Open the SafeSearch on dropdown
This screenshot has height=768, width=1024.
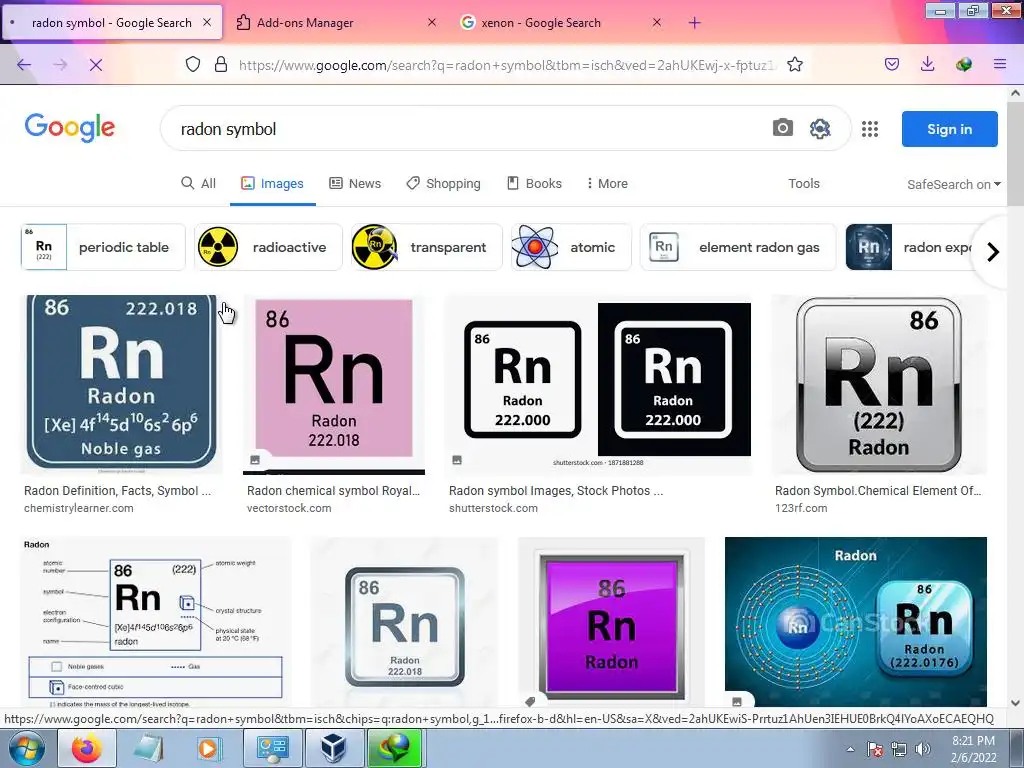953,184
